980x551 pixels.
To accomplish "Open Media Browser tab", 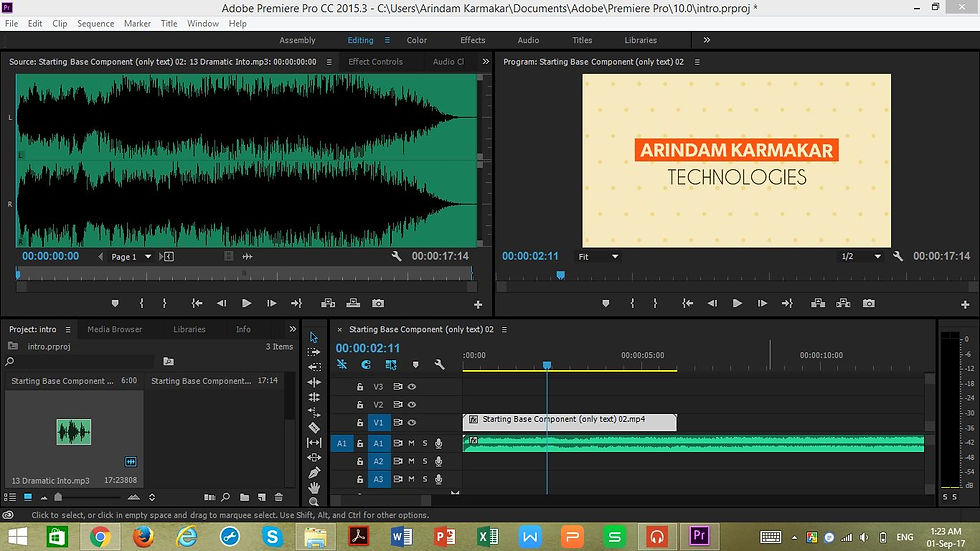I will click(114, 329).
